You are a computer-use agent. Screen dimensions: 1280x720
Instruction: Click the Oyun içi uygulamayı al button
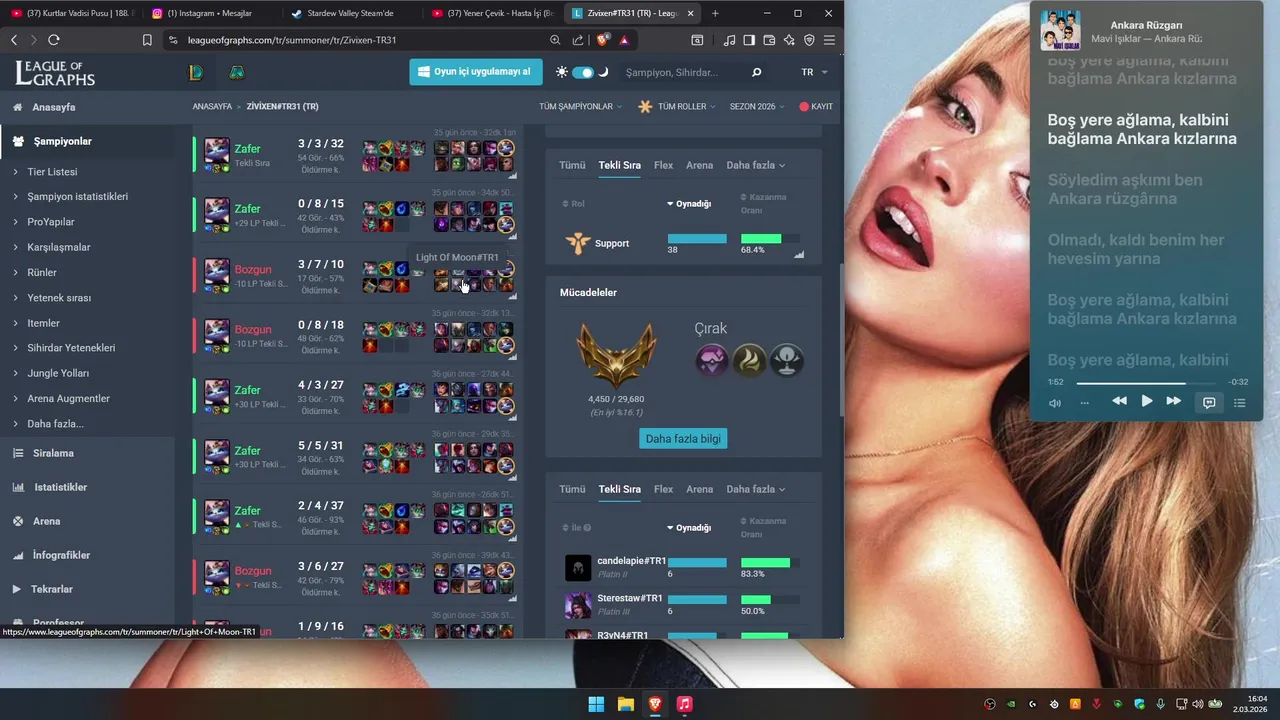[x=475, y=72]
